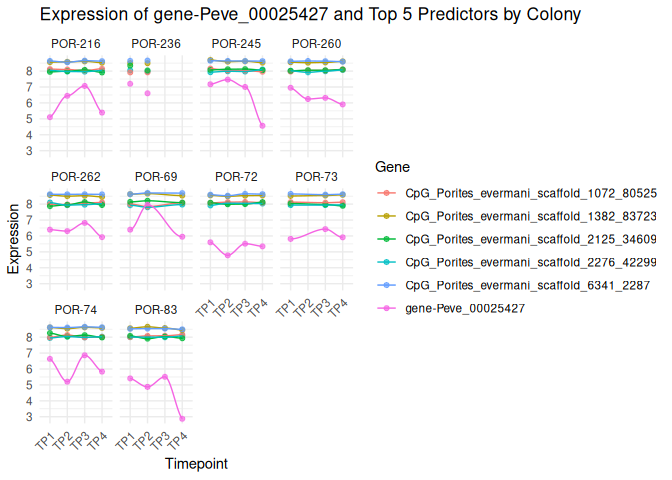Click the gene-Peve_00025427 legend label text
The image size is (672, 480).
pos(465,308)
